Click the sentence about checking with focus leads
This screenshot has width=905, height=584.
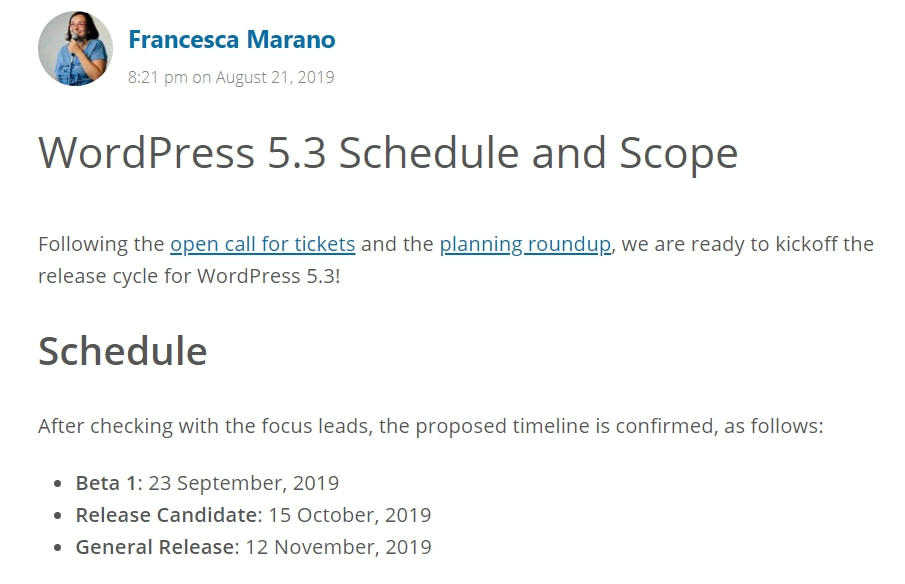point(431,426)
